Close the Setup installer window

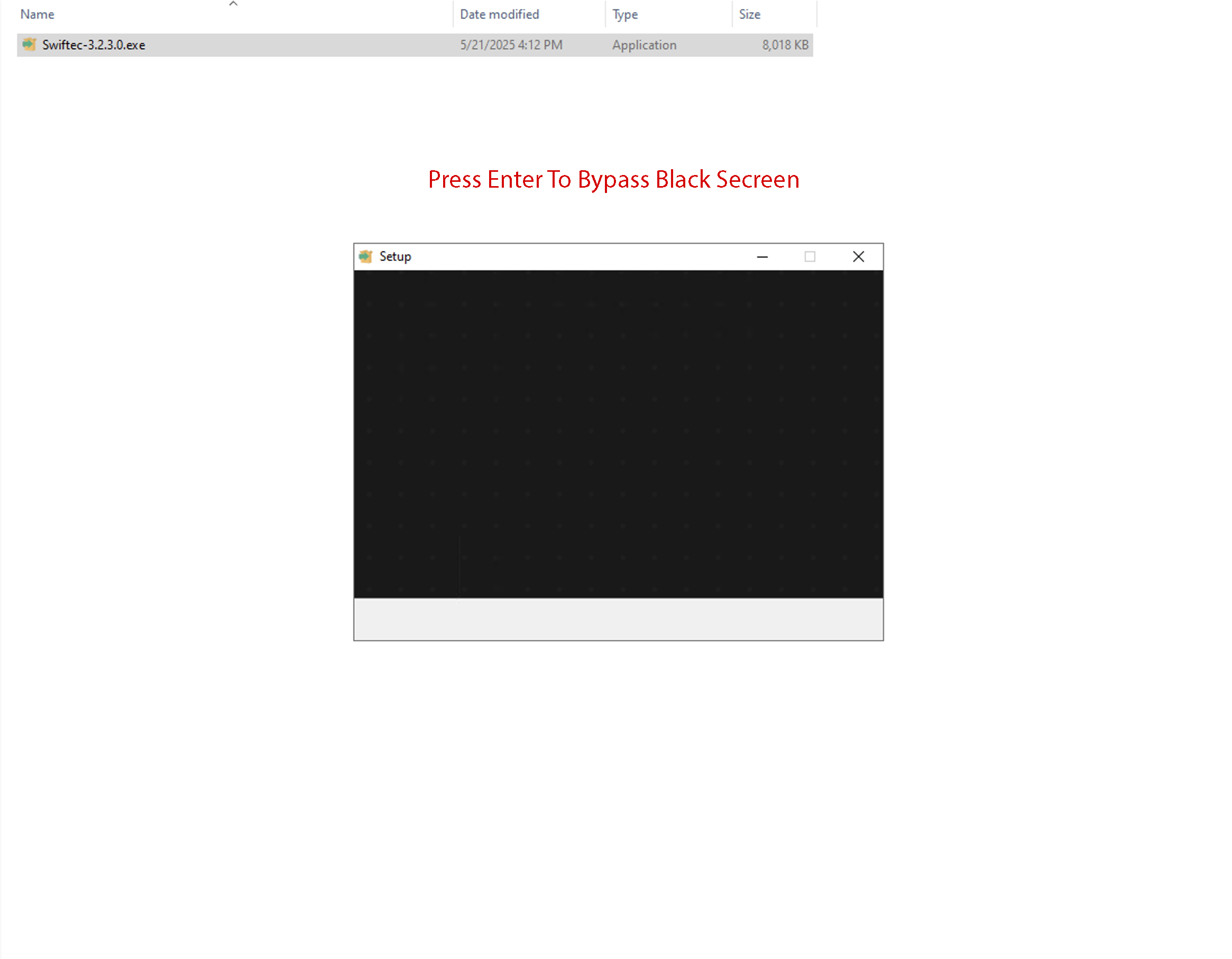coord(859,257)
